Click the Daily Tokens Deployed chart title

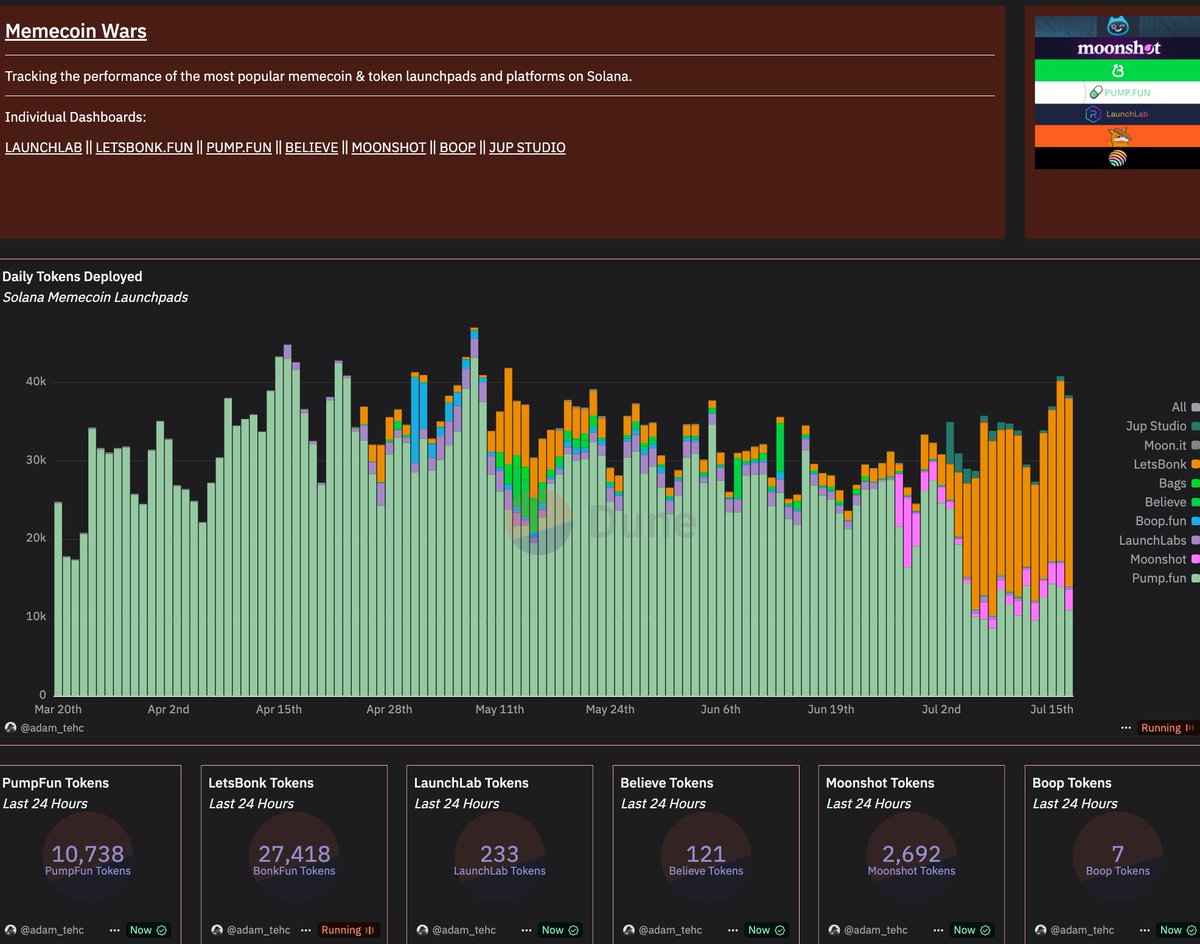72,276
